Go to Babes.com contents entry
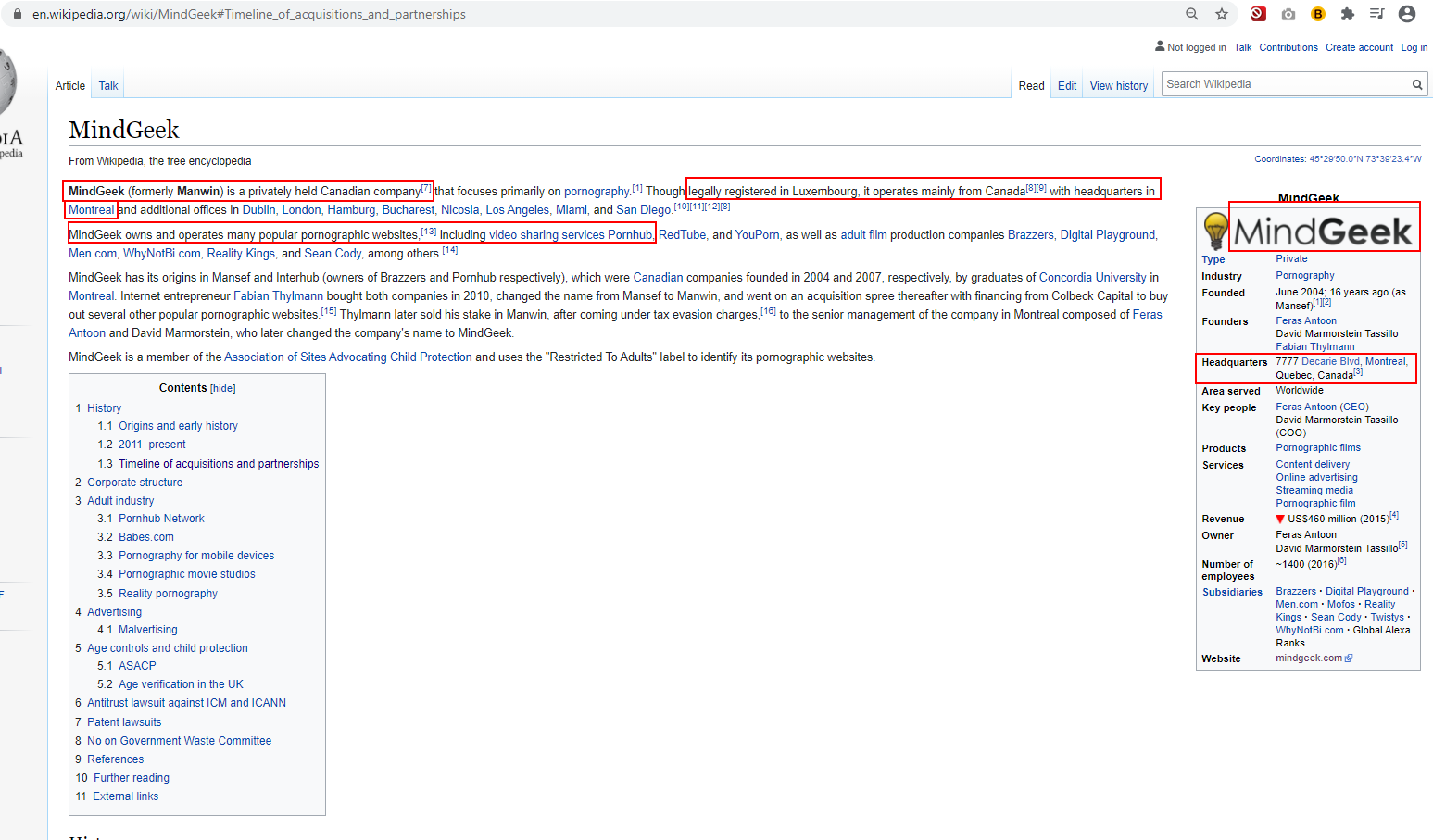The height and width of the screenshot is (840, 1433). tap(145, 537)
